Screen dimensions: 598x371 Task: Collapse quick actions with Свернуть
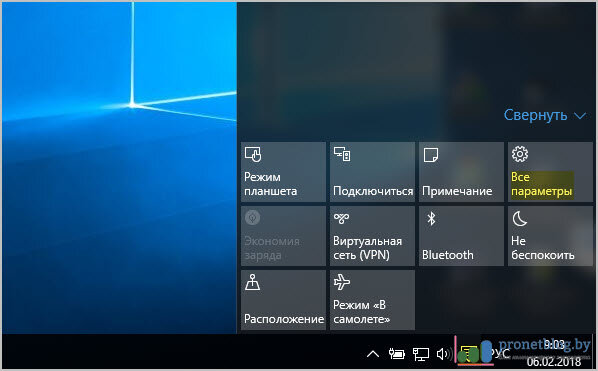[545, 115]
